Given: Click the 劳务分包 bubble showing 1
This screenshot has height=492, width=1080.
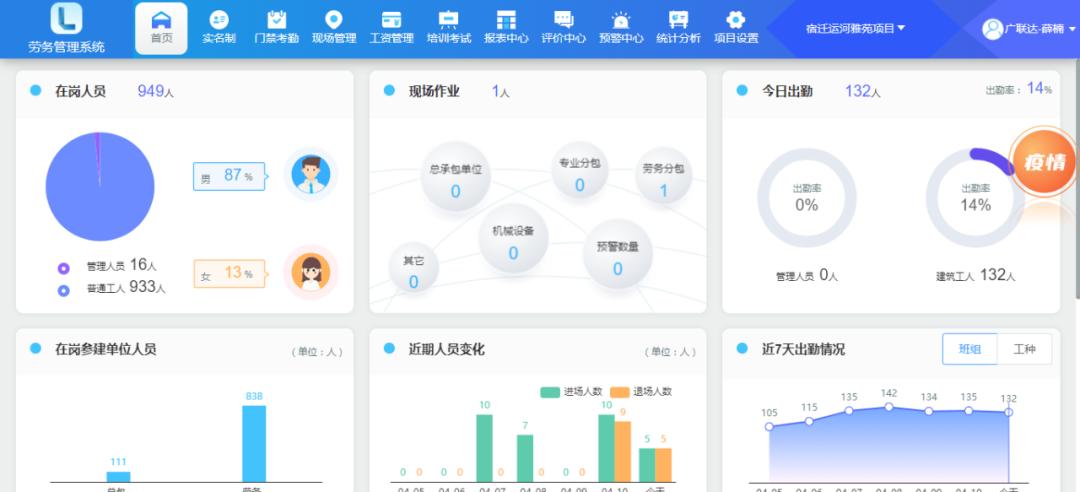Looking at the screenshot, I should (664, 178).
